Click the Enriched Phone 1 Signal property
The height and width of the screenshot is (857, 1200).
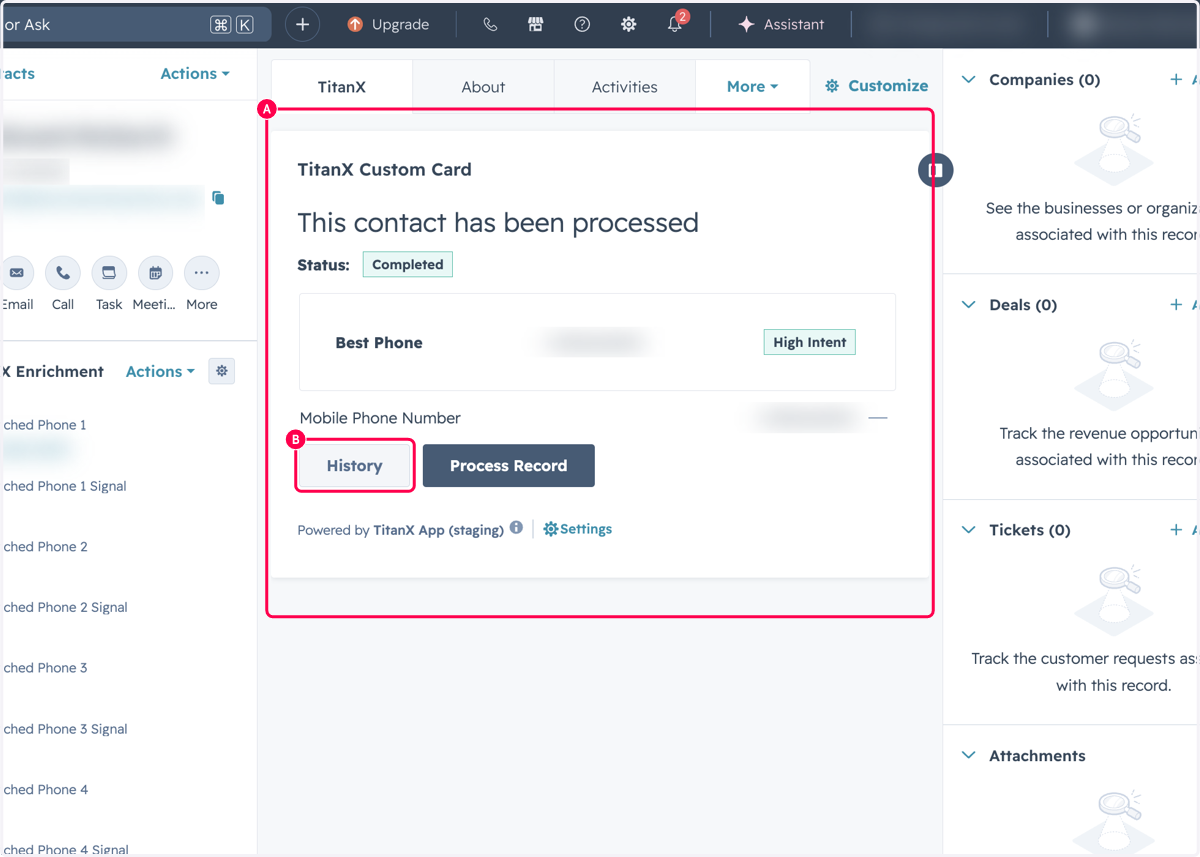pyautogui.click(x=64, y=486)
